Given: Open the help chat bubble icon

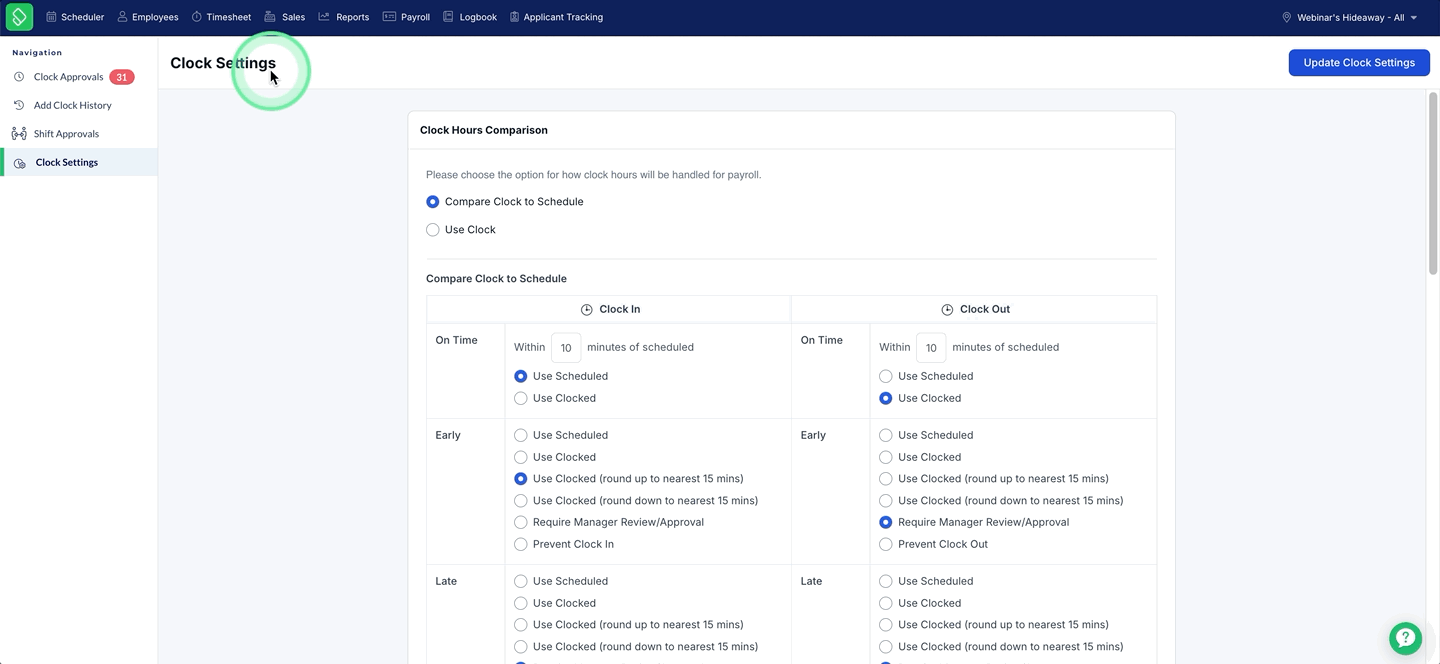Looking at the screenshot, I should (1405, 638).
